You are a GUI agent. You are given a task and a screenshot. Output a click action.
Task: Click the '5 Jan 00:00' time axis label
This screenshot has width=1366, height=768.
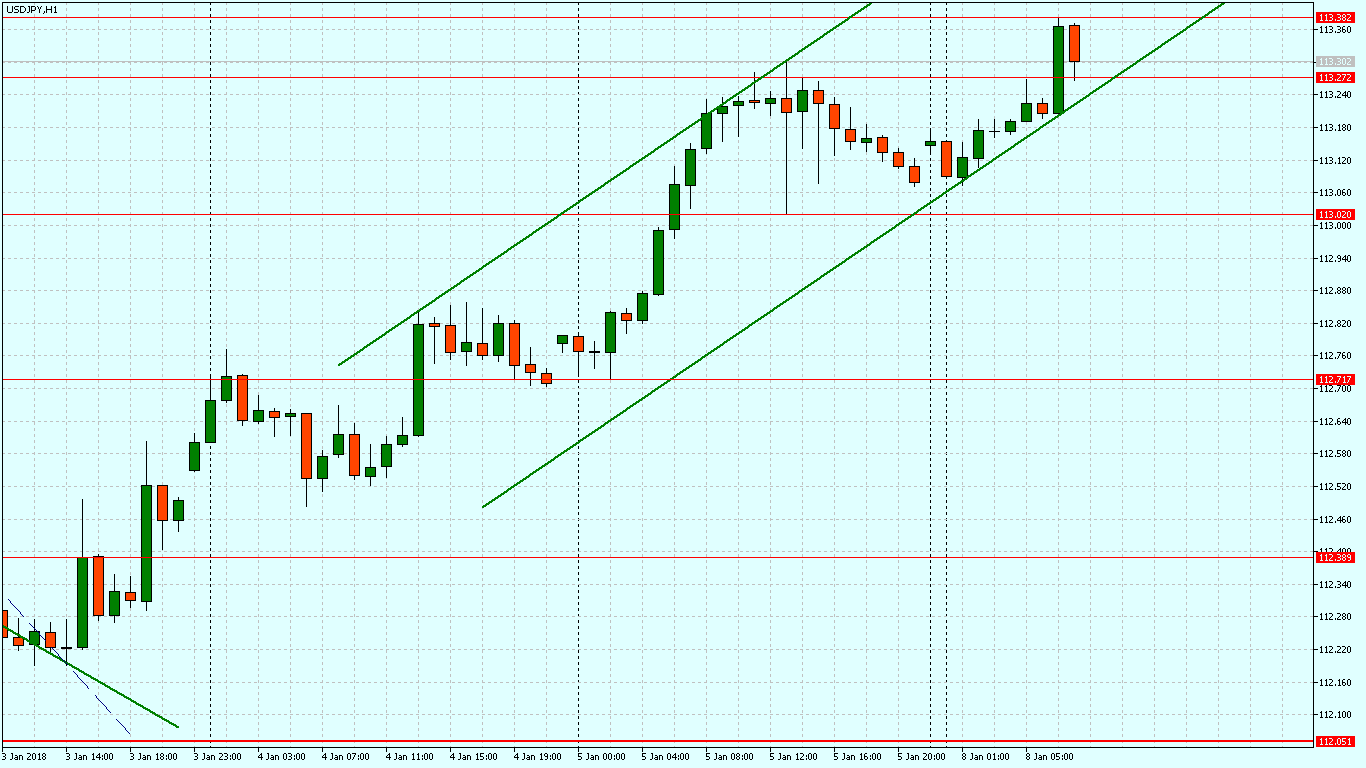point(600,757)
